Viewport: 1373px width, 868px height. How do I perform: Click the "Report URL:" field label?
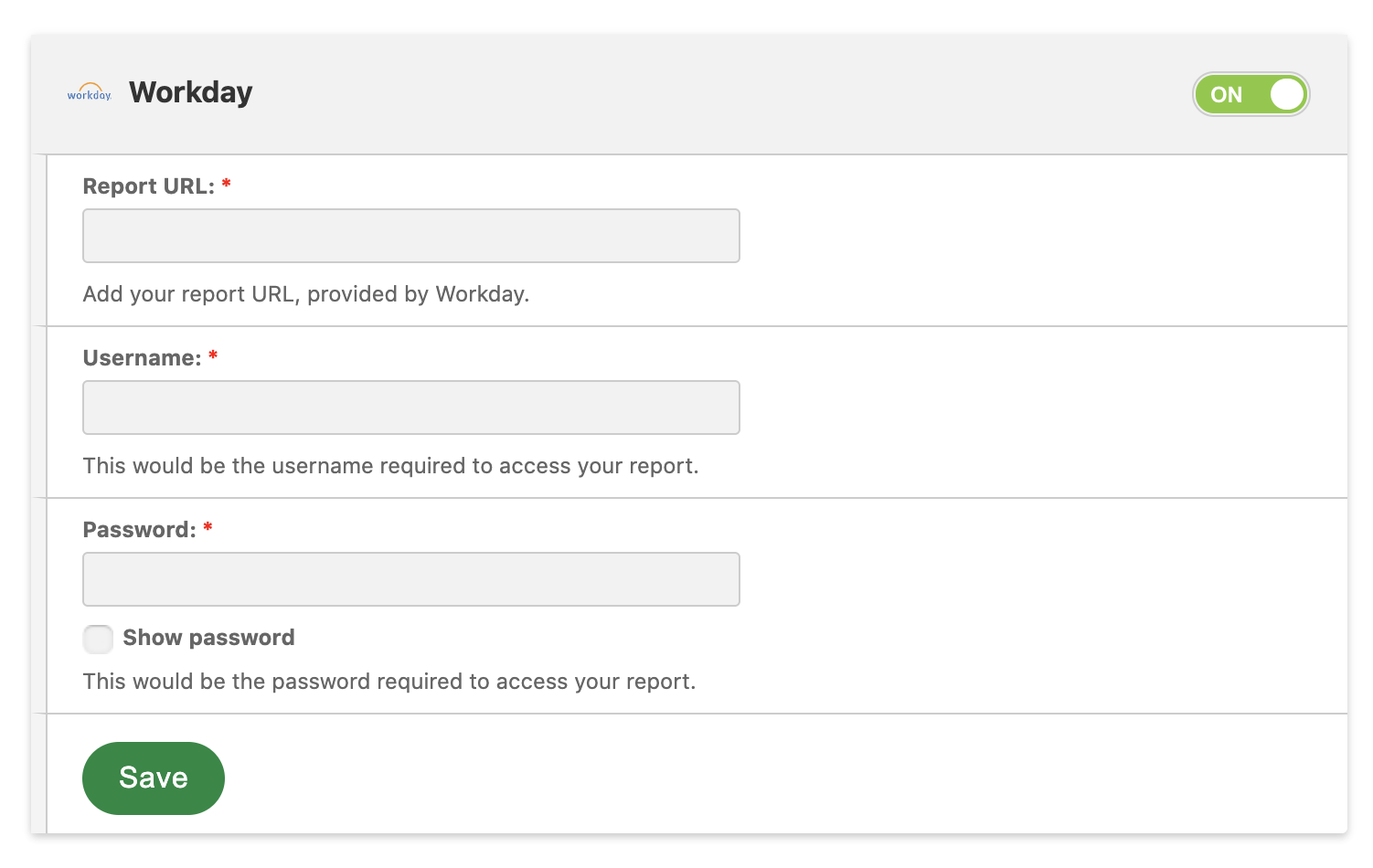click(148, 186)
